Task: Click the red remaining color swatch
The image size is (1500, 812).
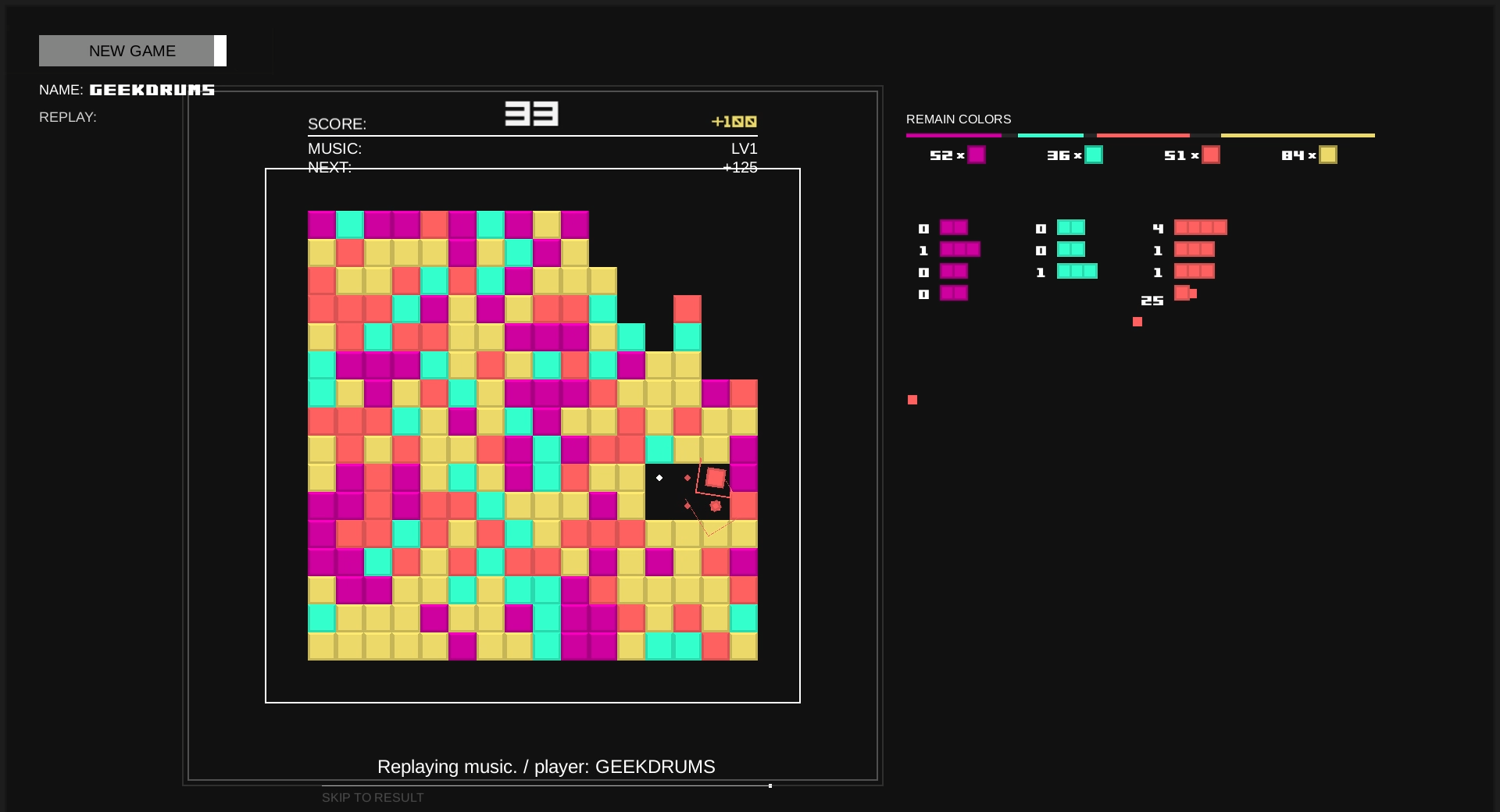Action: 1211,155
